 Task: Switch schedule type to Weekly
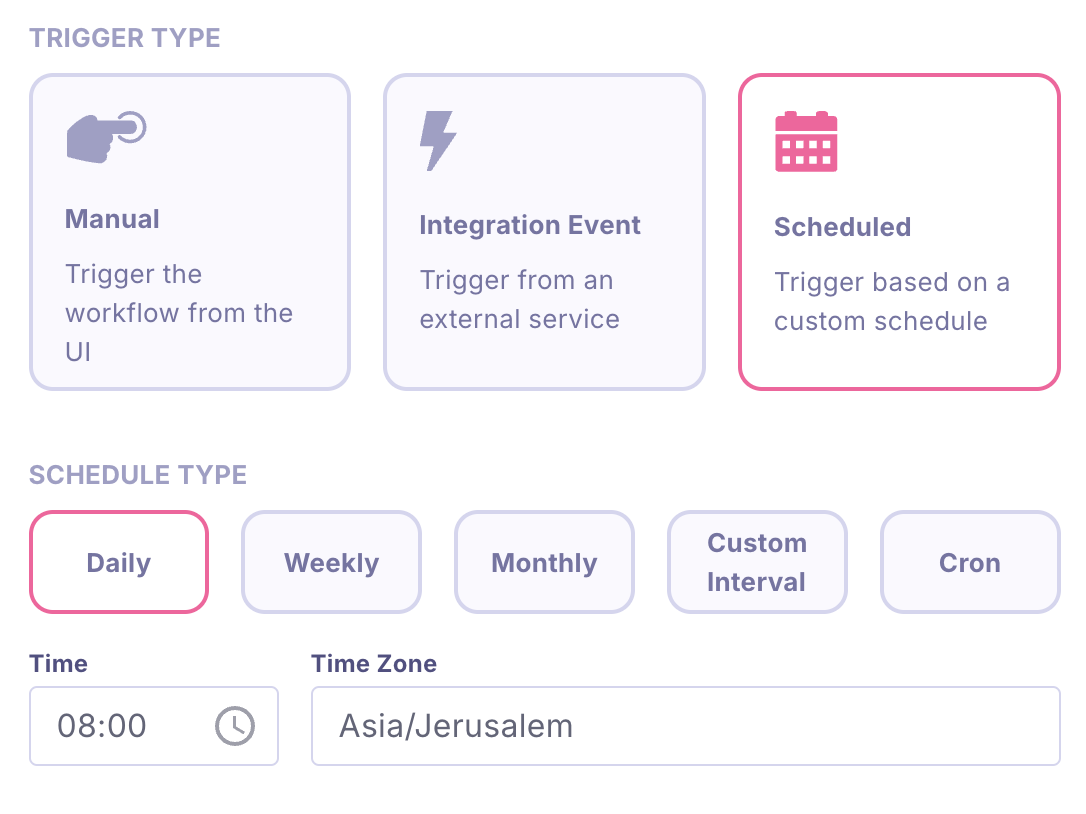[331, 563]
